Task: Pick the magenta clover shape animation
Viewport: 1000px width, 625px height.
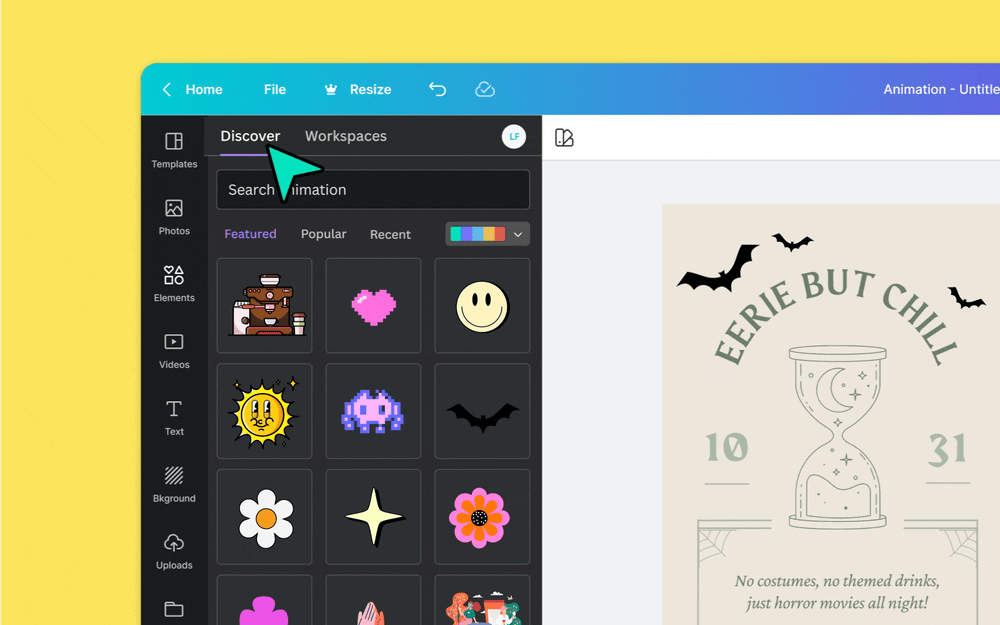Action: click(265, 600)
